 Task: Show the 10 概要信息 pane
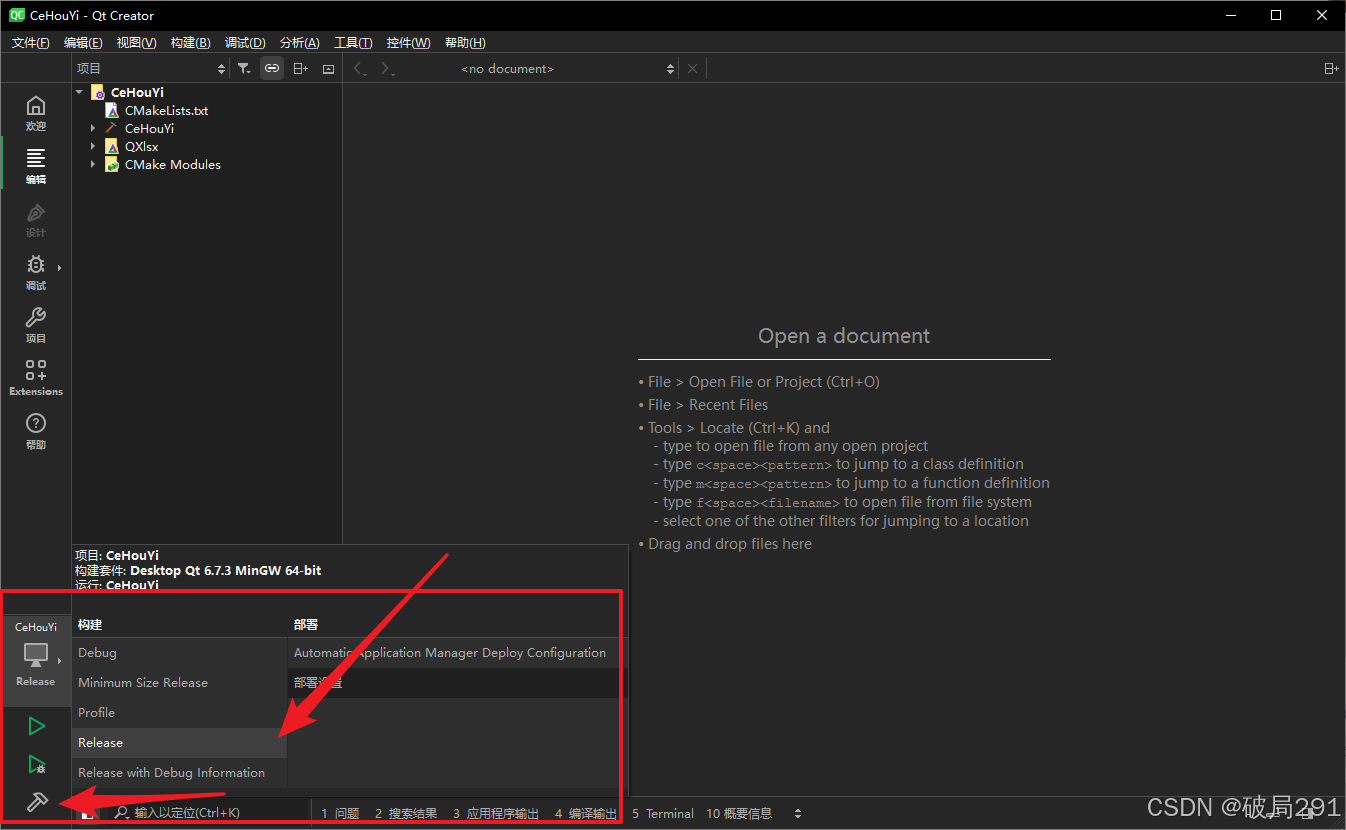coord(739,813)
